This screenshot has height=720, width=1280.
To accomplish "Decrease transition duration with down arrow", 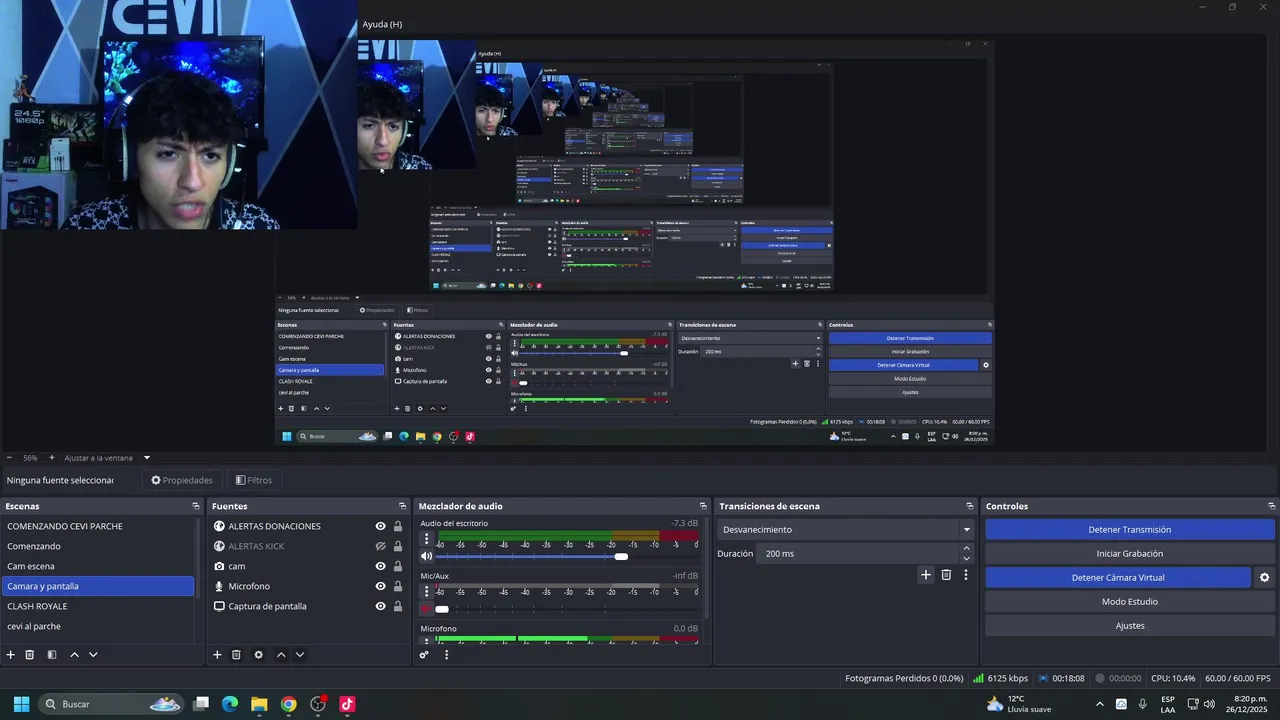I will click(x=966, y=559).
